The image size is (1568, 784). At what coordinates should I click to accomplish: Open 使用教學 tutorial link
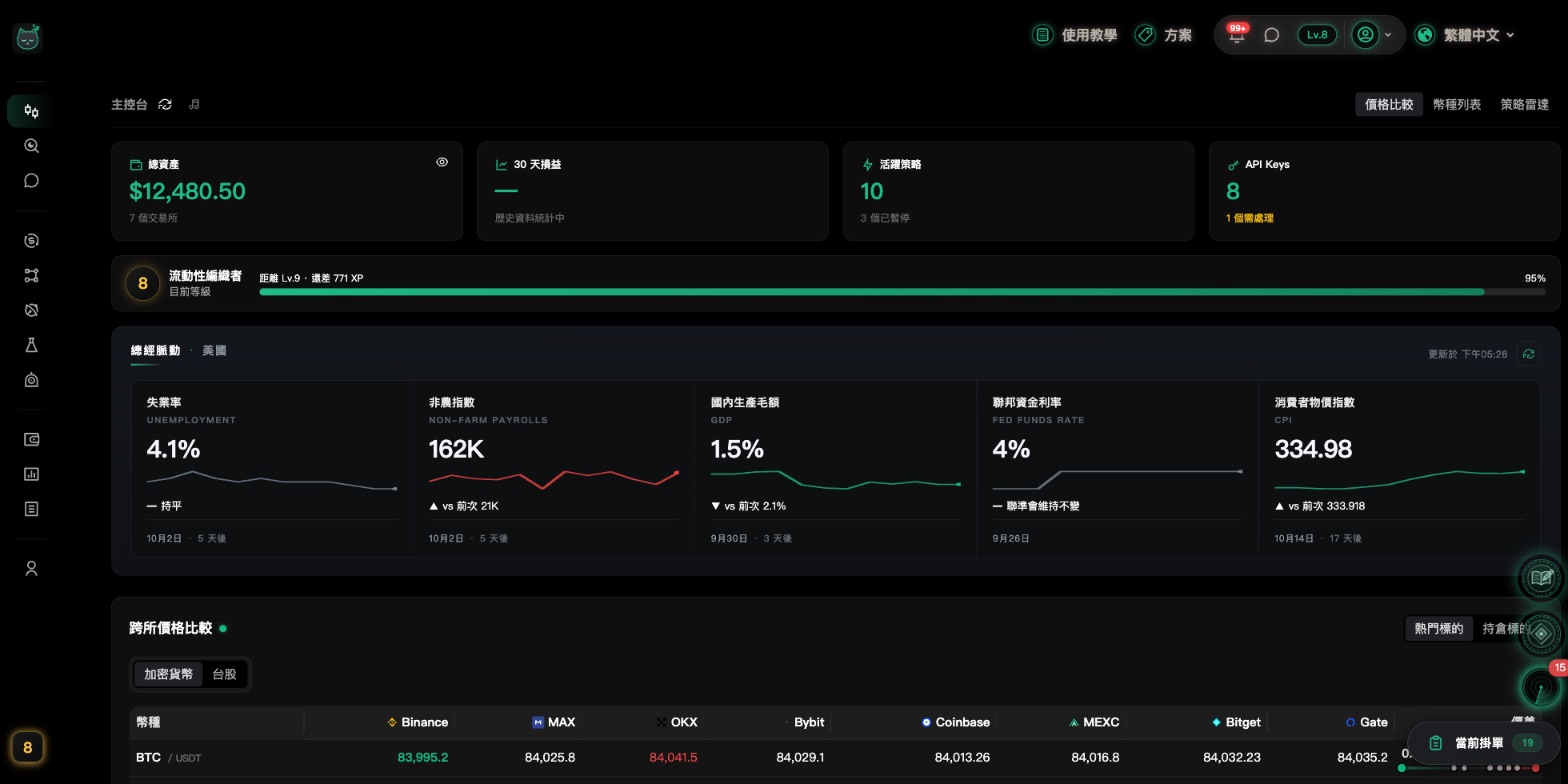[x=1075, y=35]
